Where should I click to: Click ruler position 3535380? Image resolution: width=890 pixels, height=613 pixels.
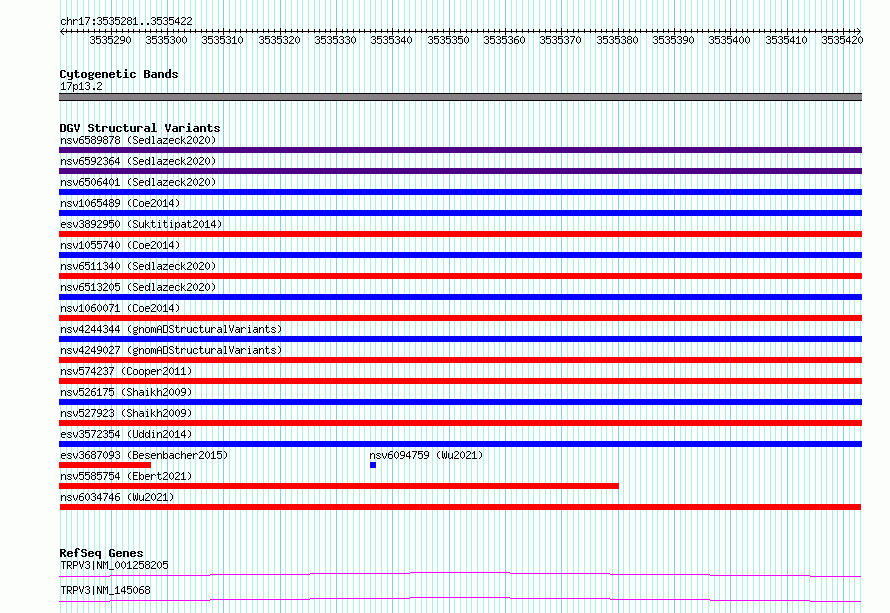pos(617,40)
